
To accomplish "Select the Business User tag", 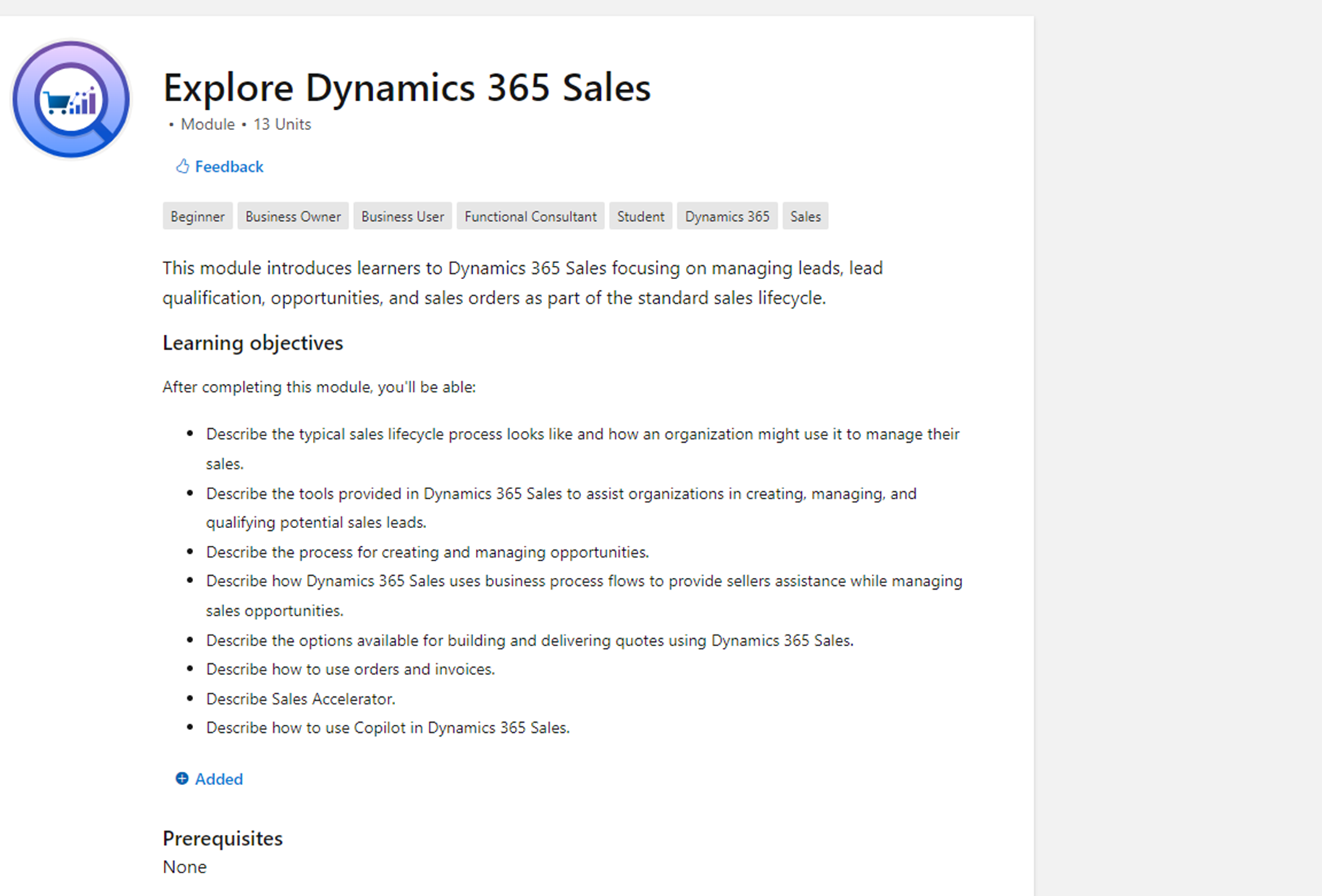I will 402,217.
